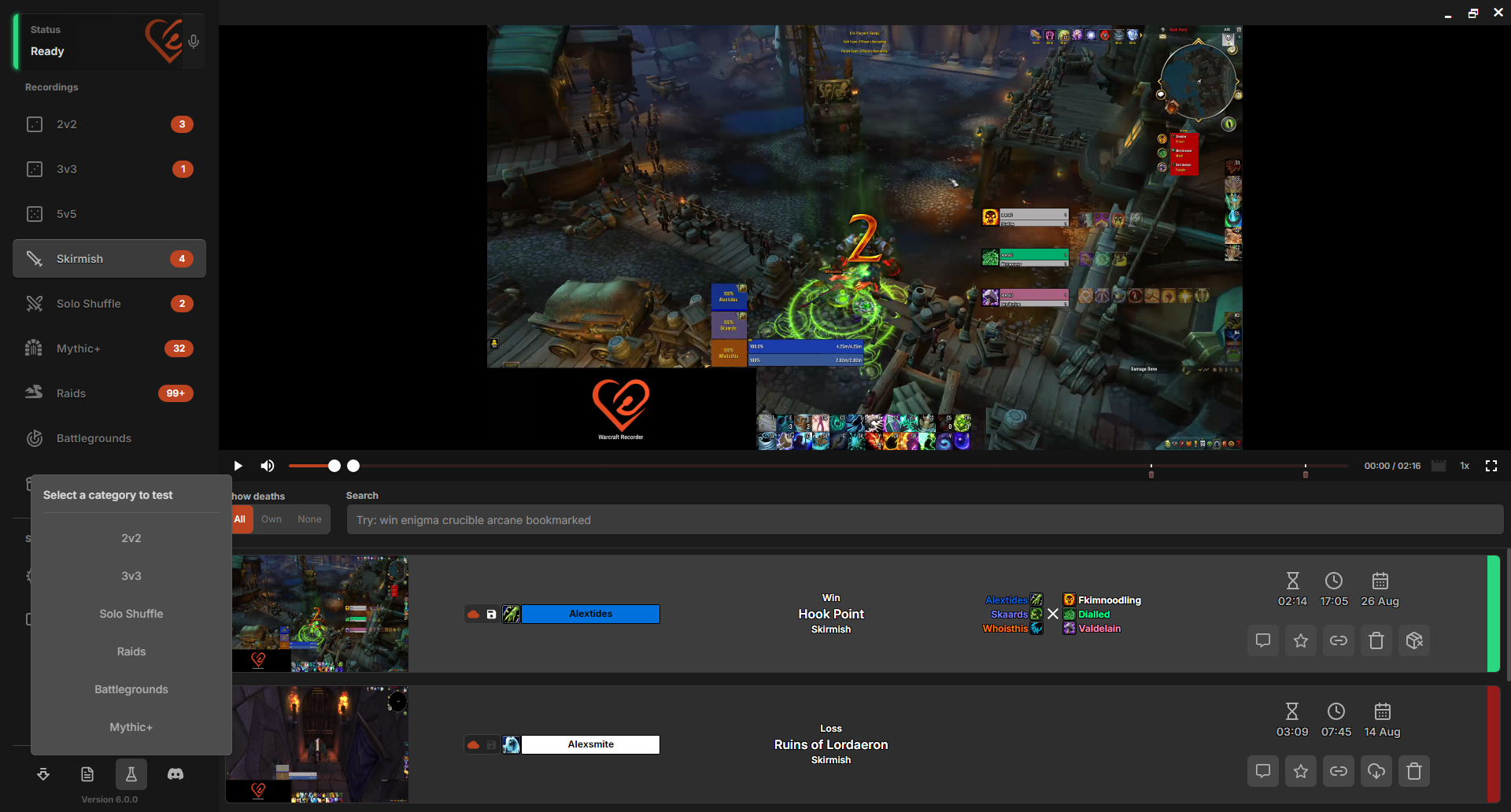Click the Valdelain player name
This screenshot has height=812, width=1511.
(1099, 629)
